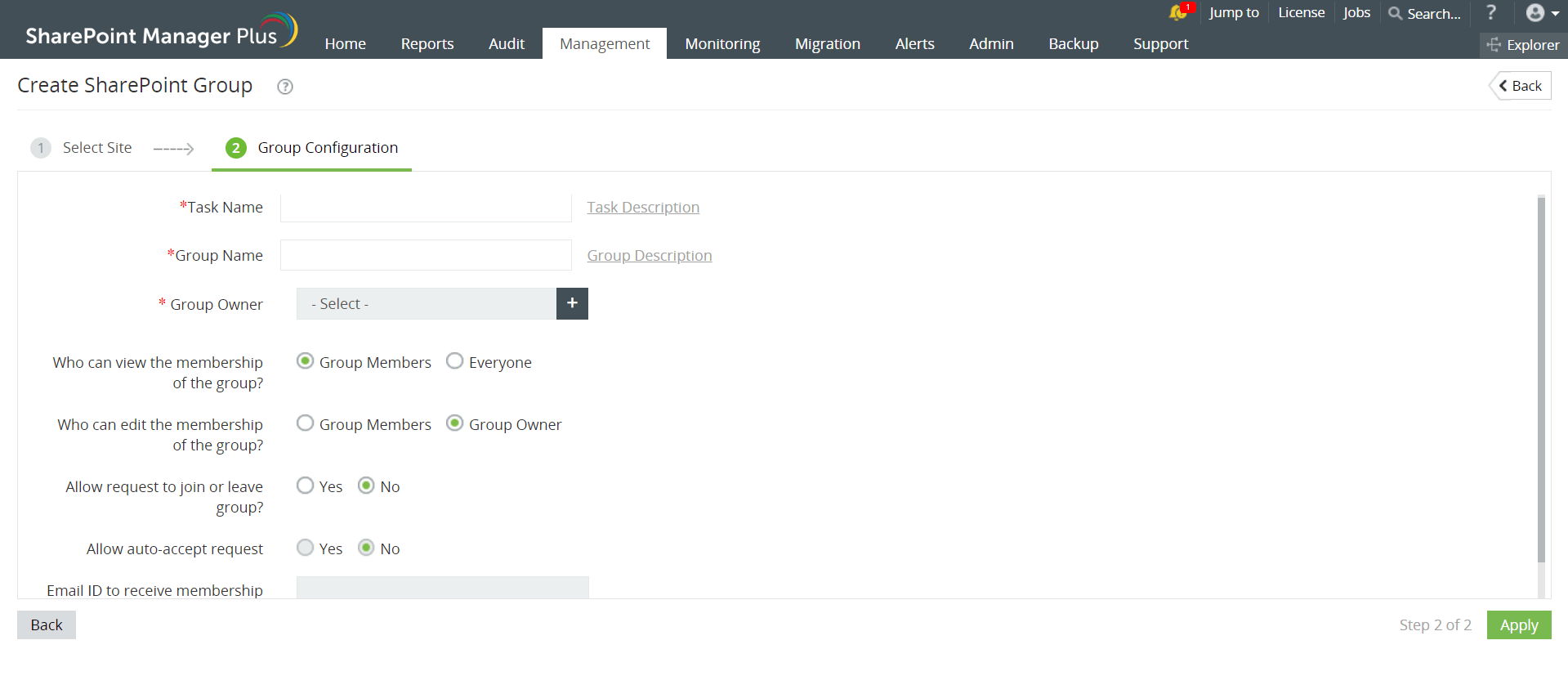
Task: Click the form's vertical scrollbar
Action: click(1541, 380)
